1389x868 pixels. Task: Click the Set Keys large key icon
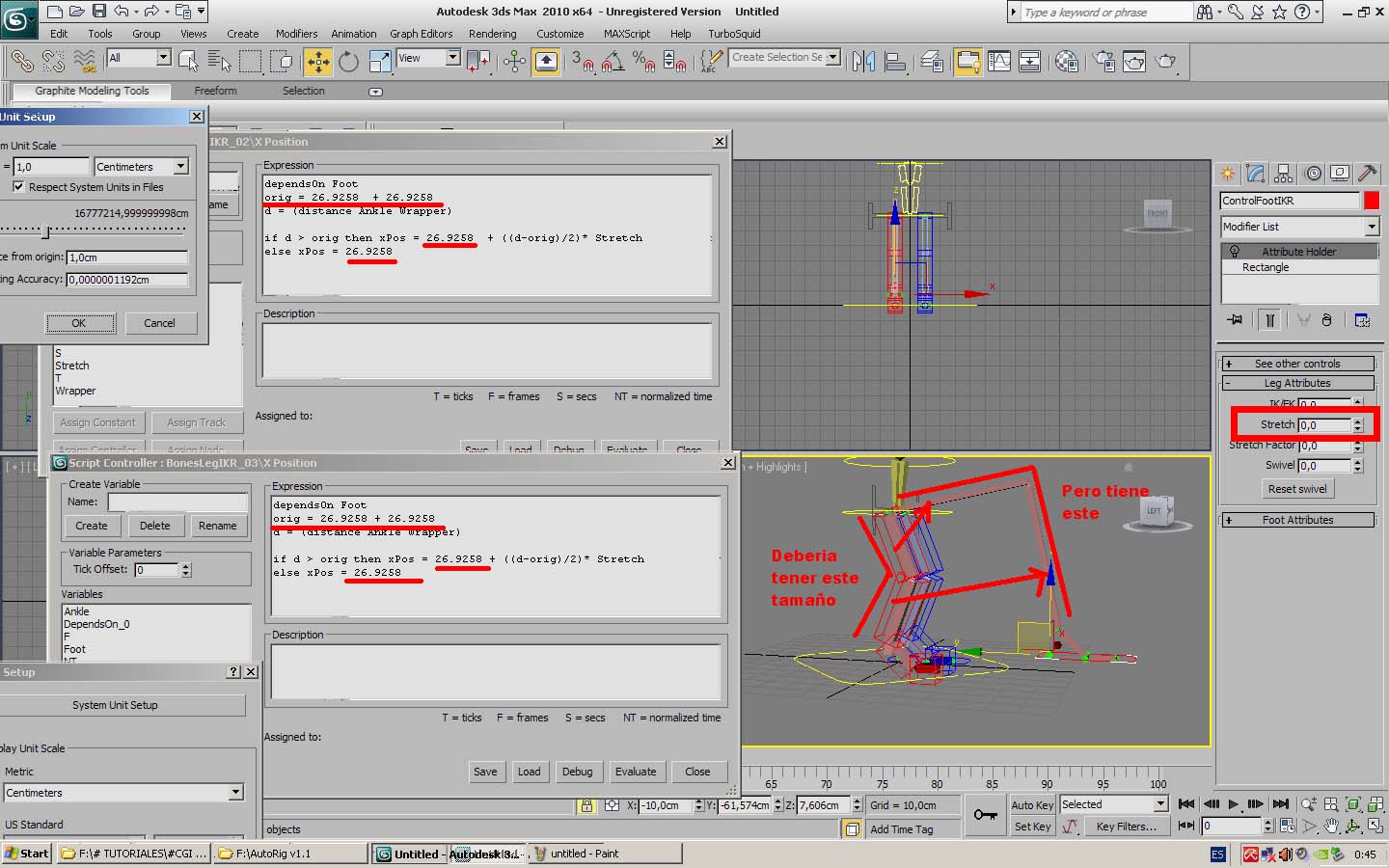985,815
